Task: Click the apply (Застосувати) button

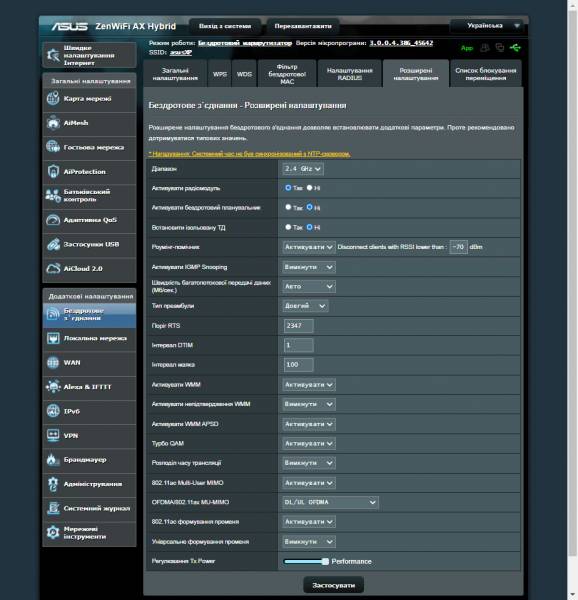Action: [334, 585]
